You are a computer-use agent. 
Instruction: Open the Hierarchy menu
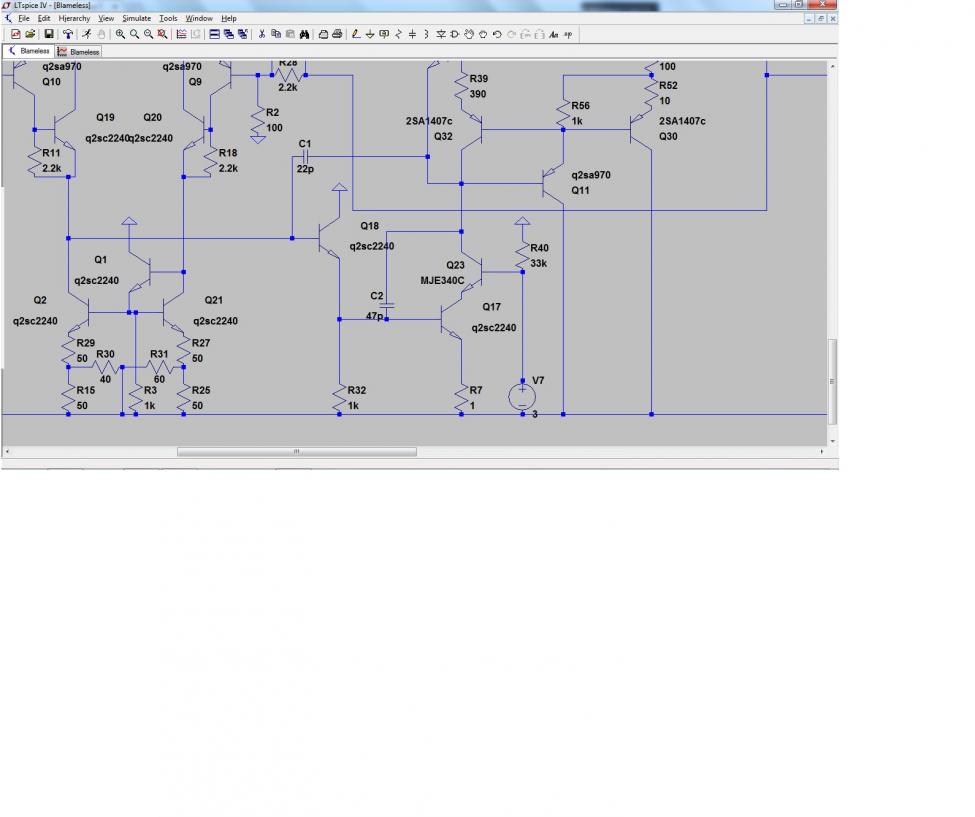(x=74, y=19)
